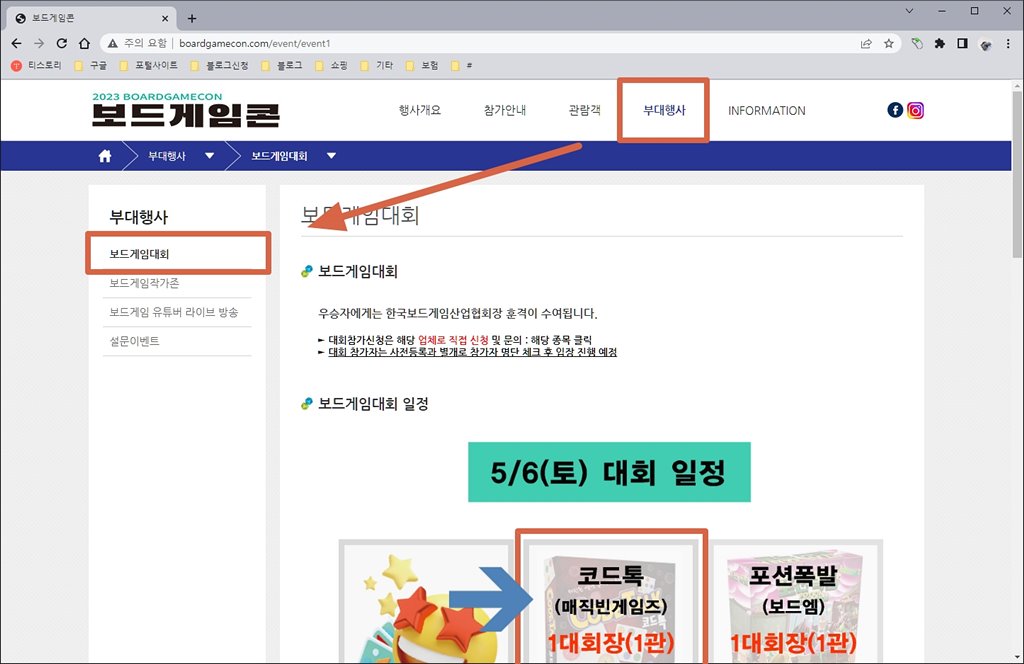Click the browser forward arrow
The width and height of the screenshot is (1024, 664).
pyautogui.click(x=39, y=43)
